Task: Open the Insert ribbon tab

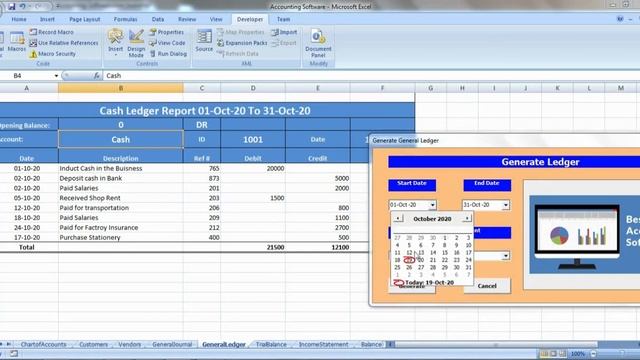Action: [47, 19]
